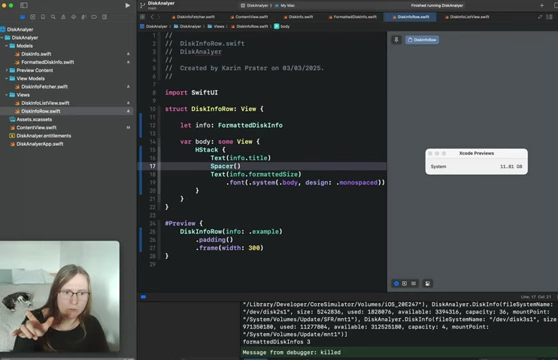This screenshot has width=558, height=360.
Task: Open ContentView.swift in navigator
Action: [x=33, y=127]
